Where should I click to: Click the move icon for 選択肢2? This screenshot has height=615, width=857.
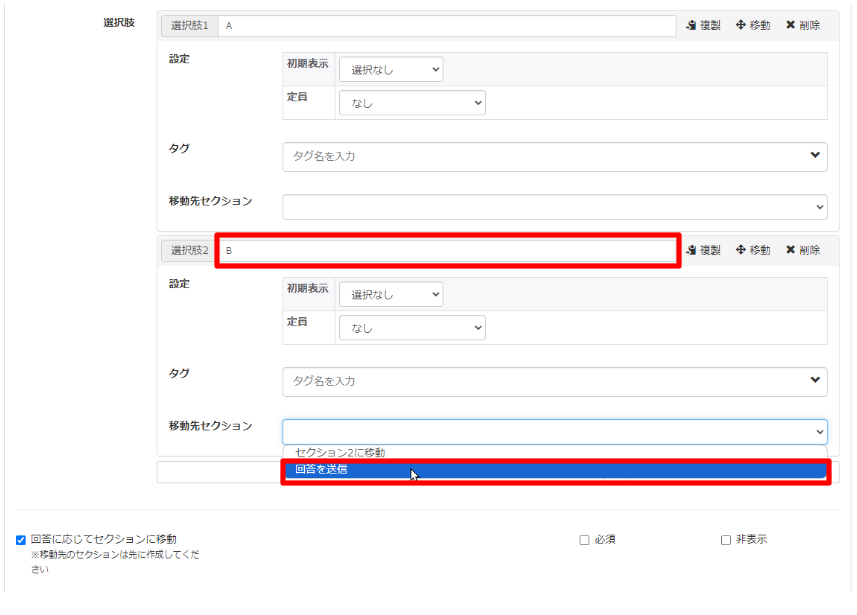741,250
